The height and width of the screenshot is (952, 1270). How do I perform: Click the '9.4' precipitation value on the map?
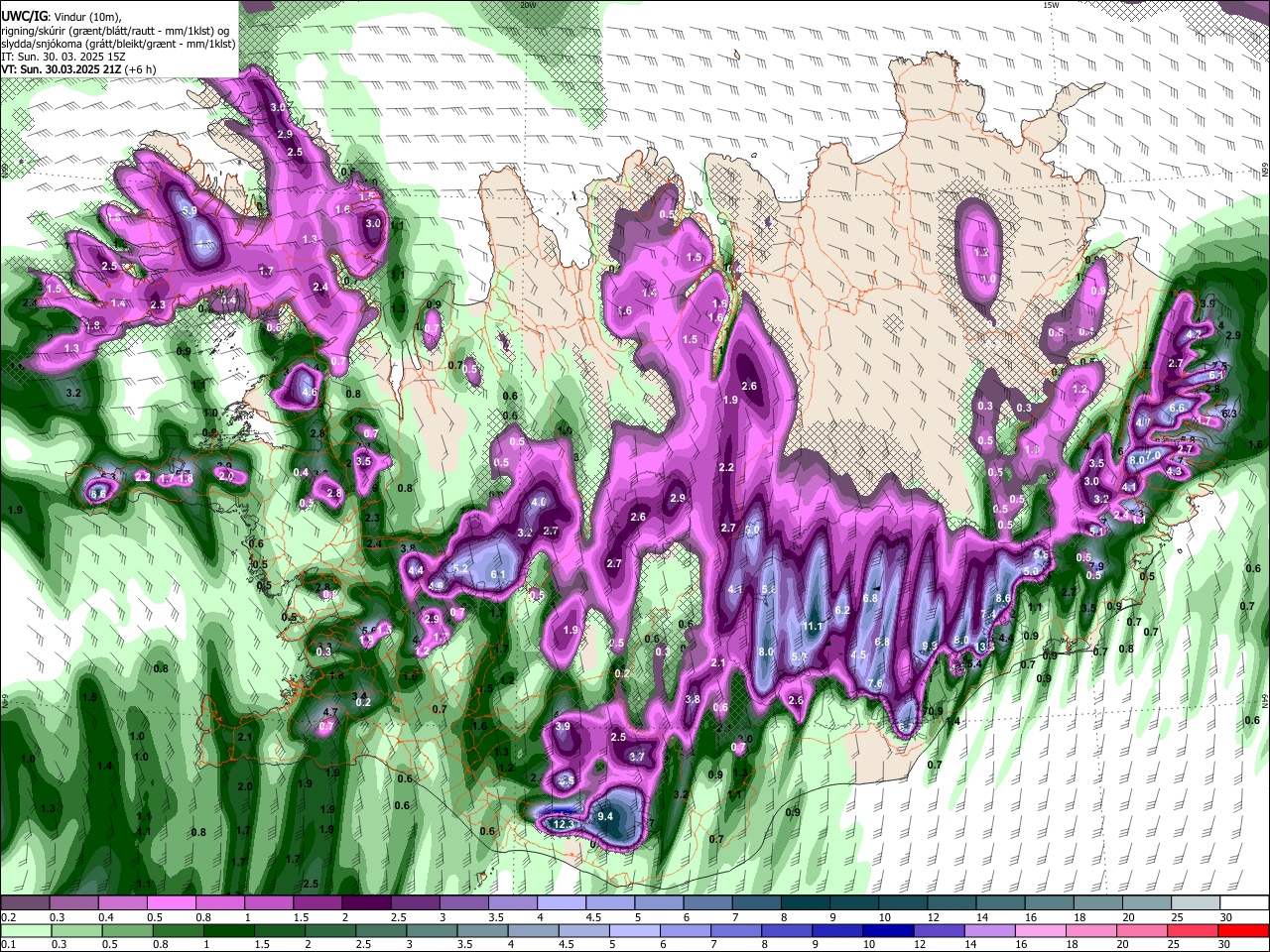tap(605, 816)
